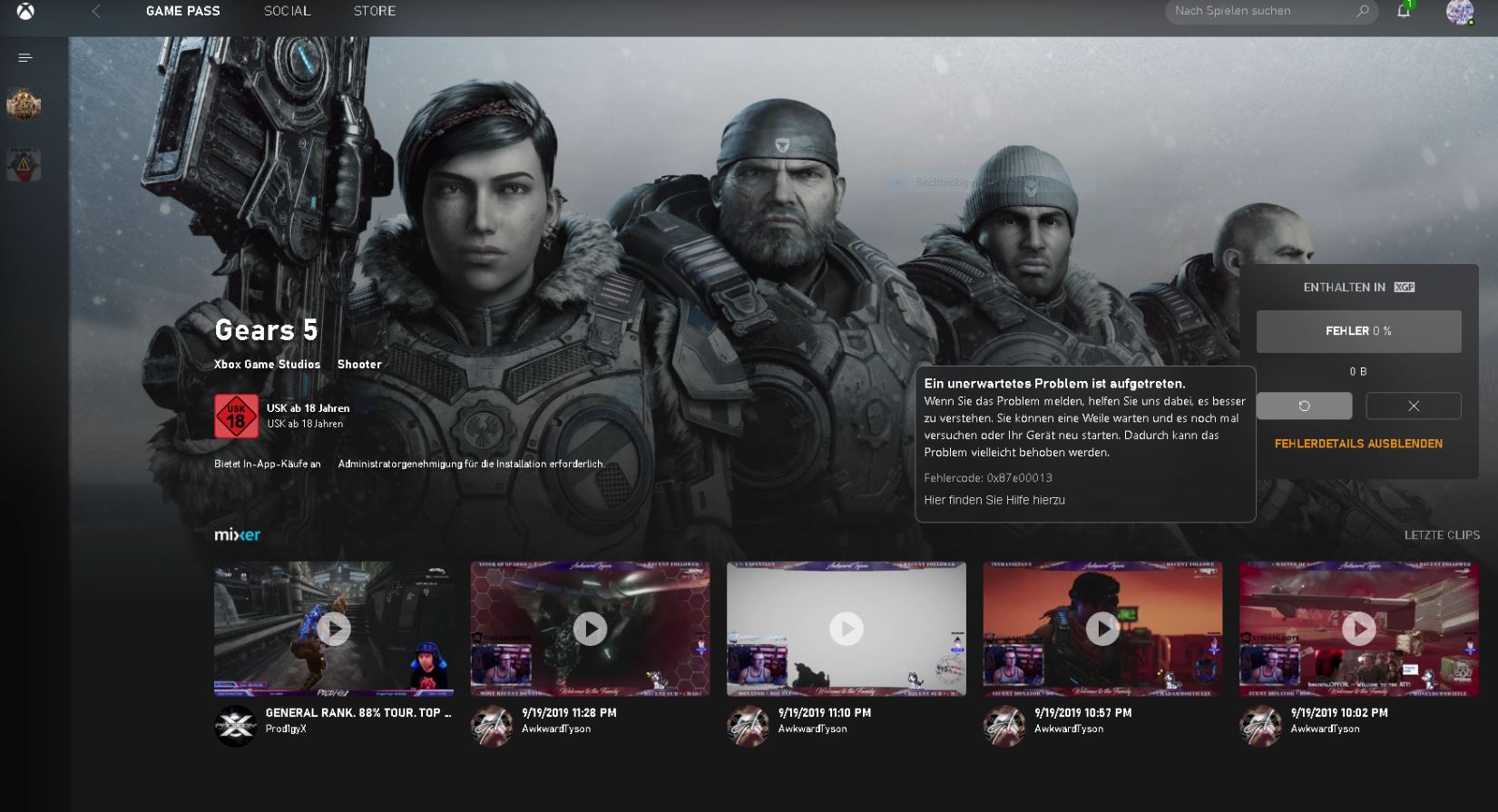Click the Mixer logo
Image resolution: width=1498 pixels, height=812 pixels.
coord(237,534)
